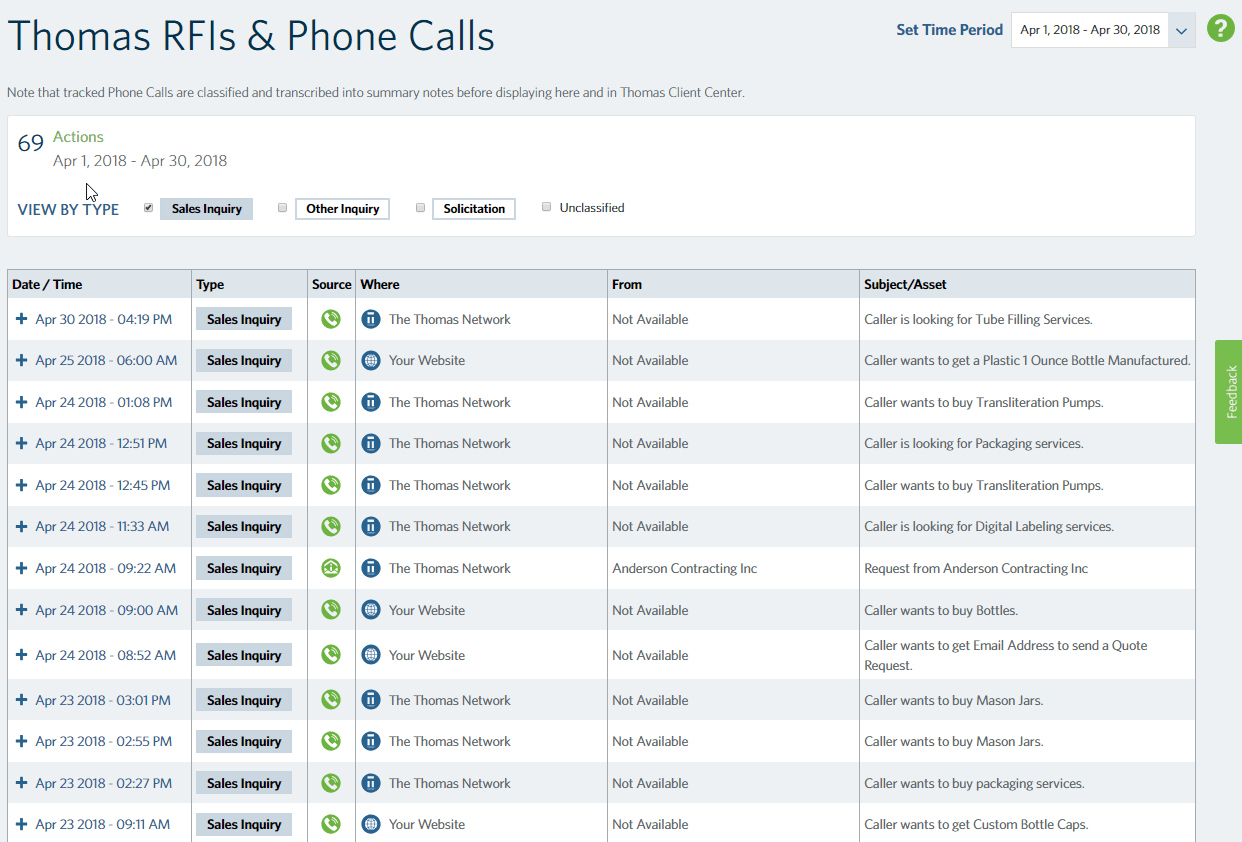Expand the Apr 30 2018 04:19 PM row
This screenshot has height=842, width=1242.
click(21, 320)
